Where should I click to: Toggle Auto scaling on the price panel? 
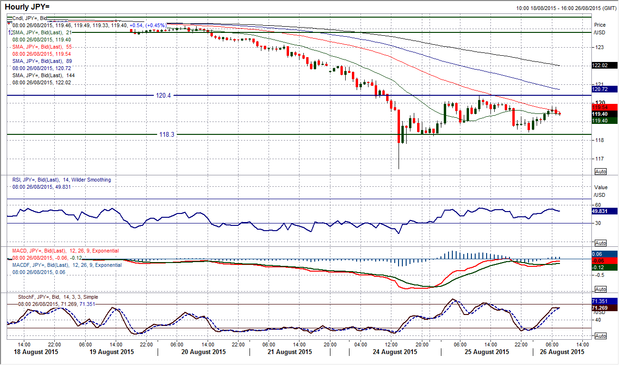tap(600, 172)
